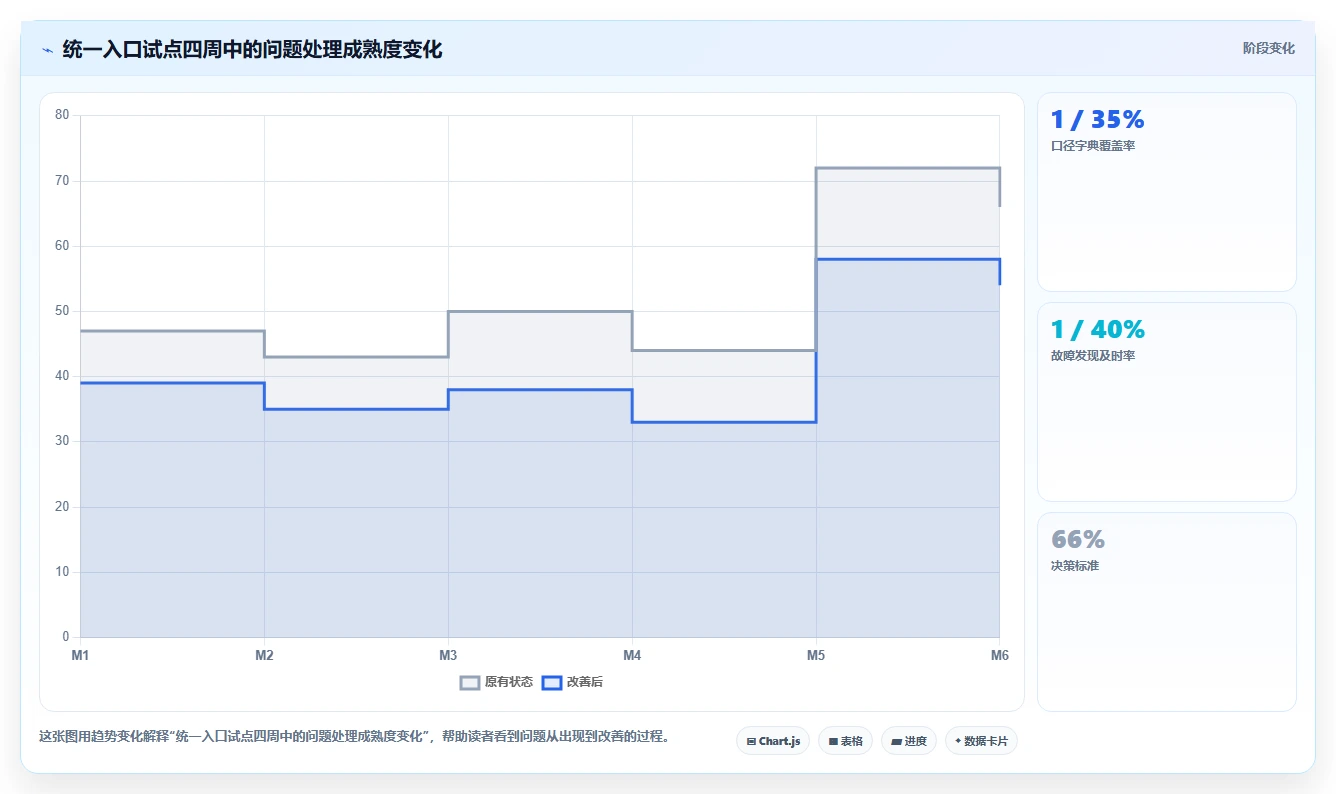Click the icon on the Chart.js tag
1336x794 pixels.
coord(751,742)
